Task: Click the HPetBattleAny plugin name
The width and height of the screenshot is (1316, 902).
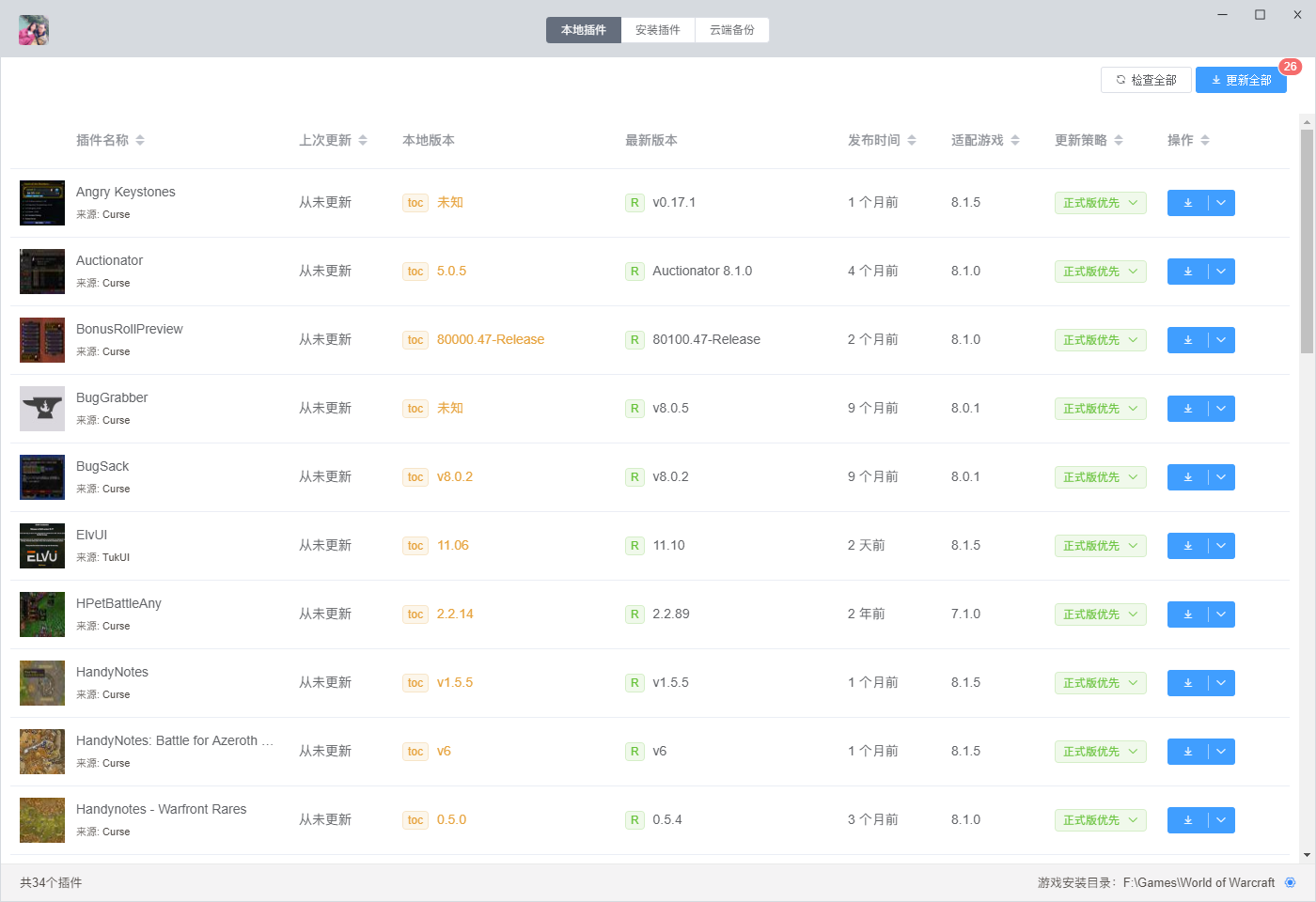Action: point(118,603)
